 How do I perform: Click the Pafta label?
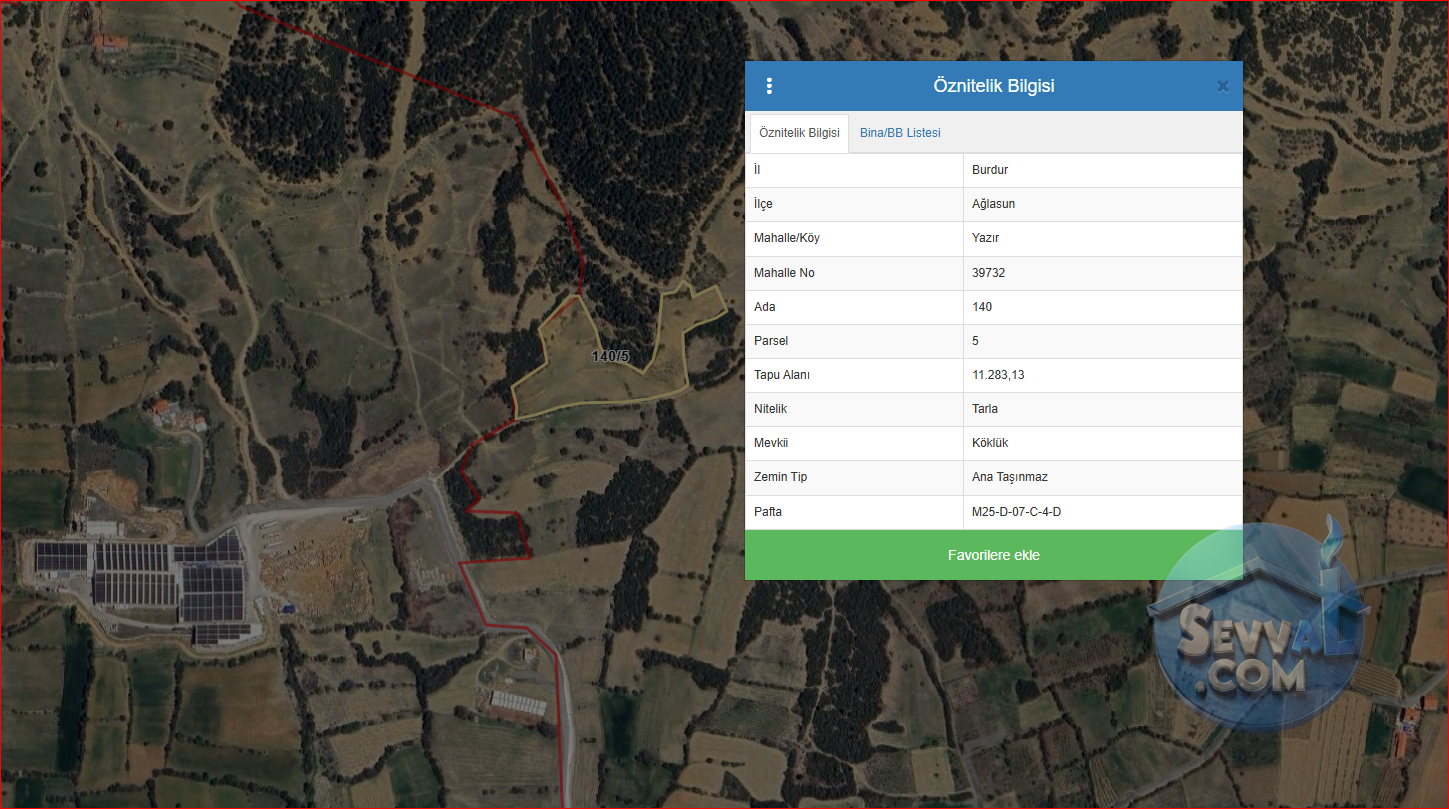click(768, 511)
